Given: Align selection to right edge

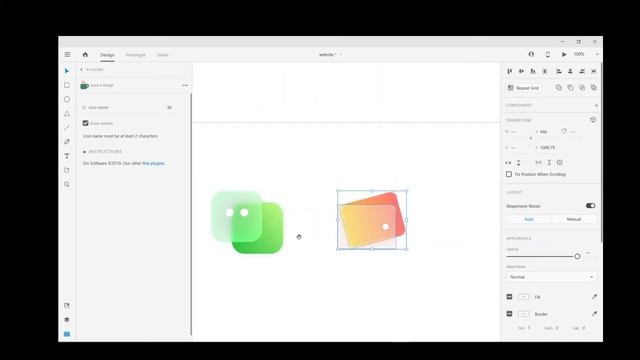Looking at the screenshot, I should pos(582,71).
